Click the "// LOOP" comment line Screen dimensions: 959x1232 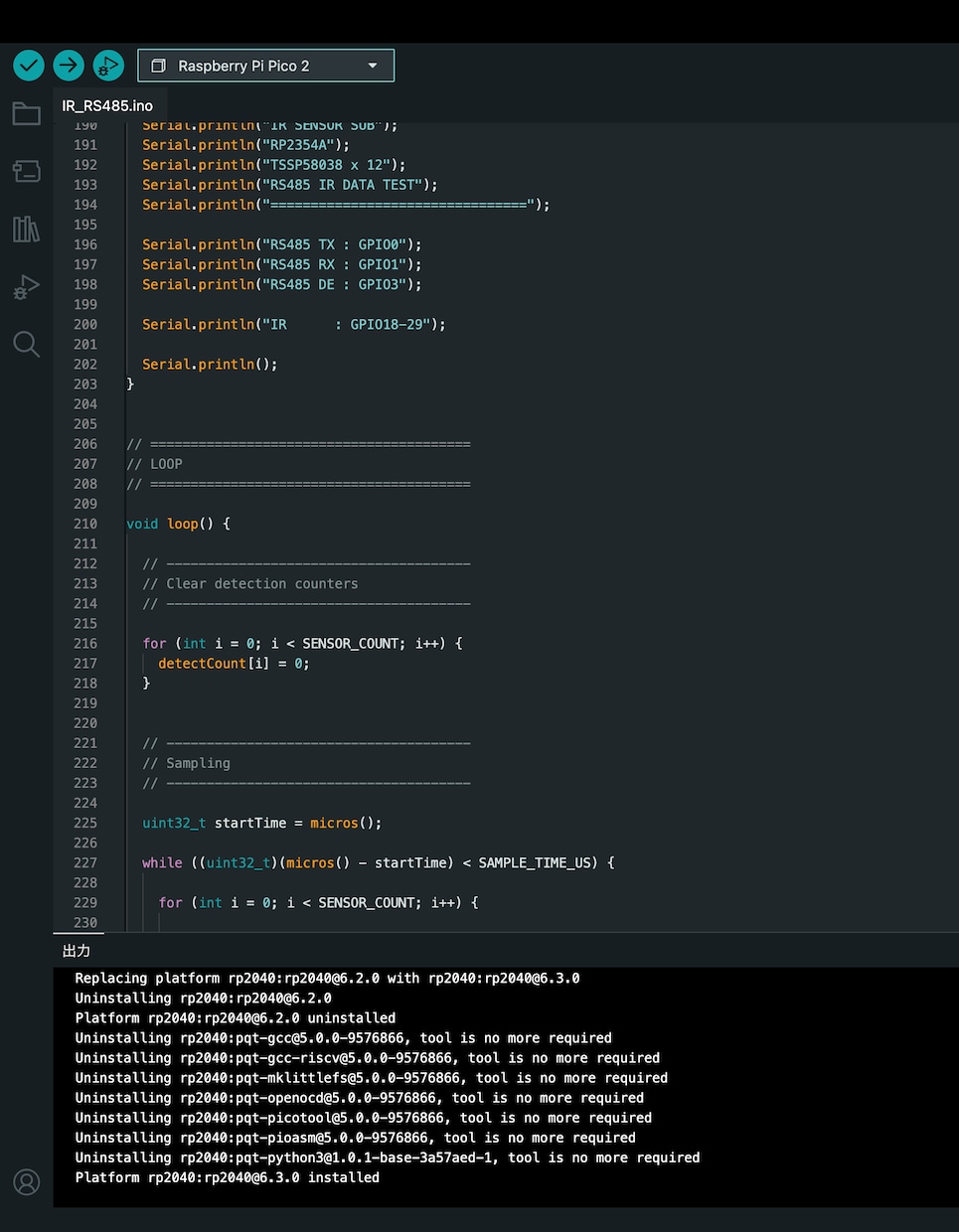tap(154, 464)
